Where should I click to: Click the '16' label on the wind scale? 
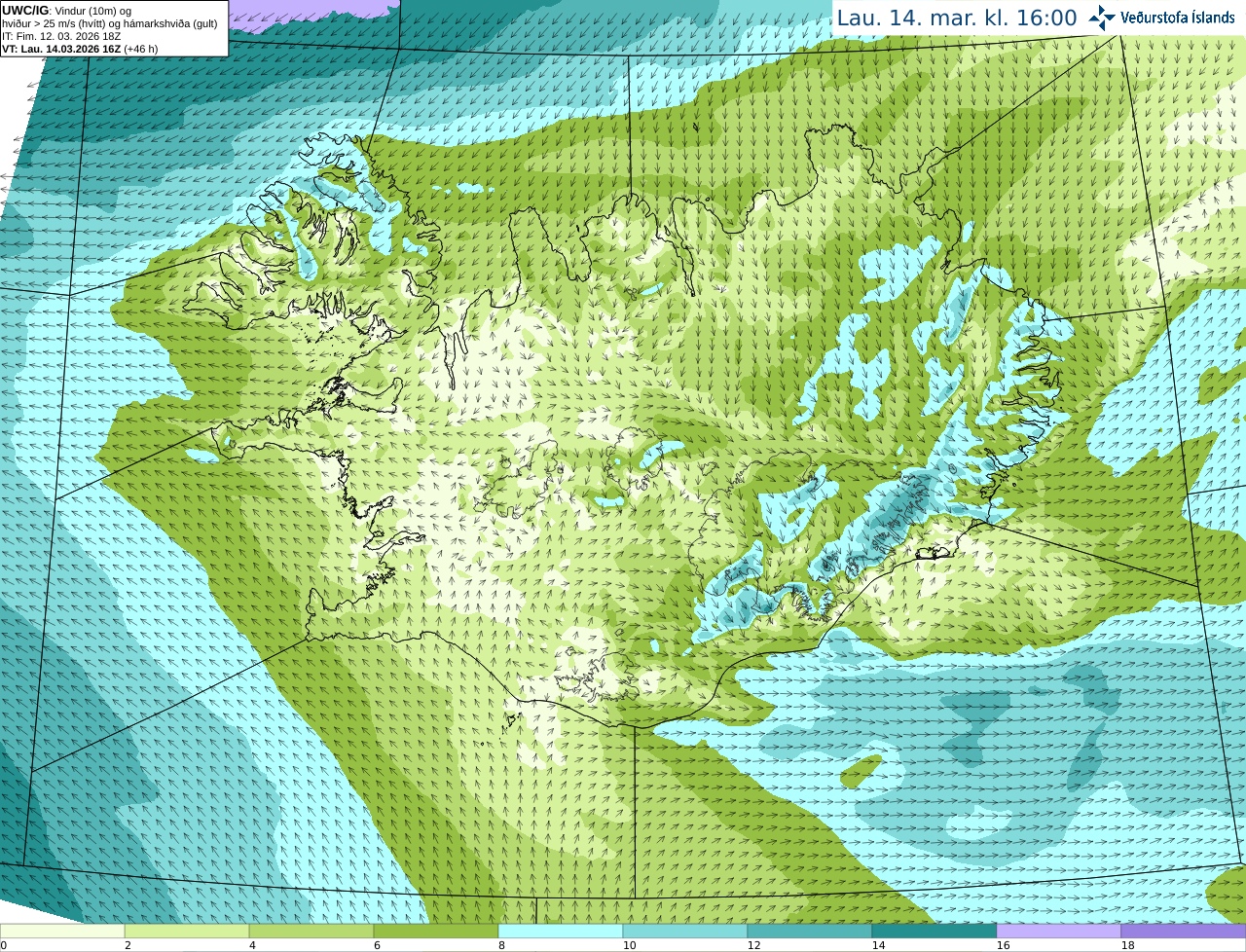coord(1004,945)
